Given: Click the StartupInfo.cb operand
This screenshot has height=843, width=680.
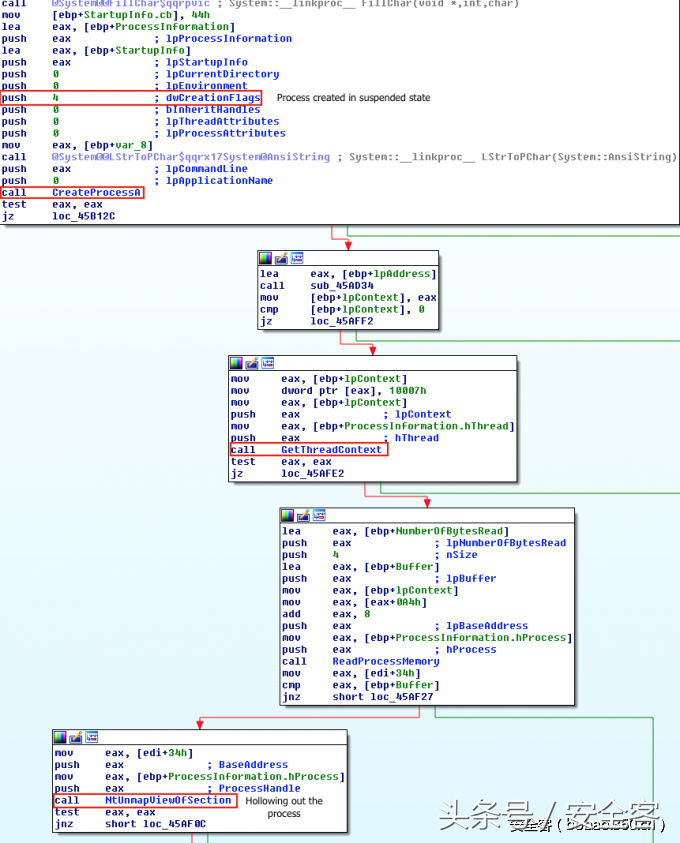Looking at the screenshot, I should 127,15.
